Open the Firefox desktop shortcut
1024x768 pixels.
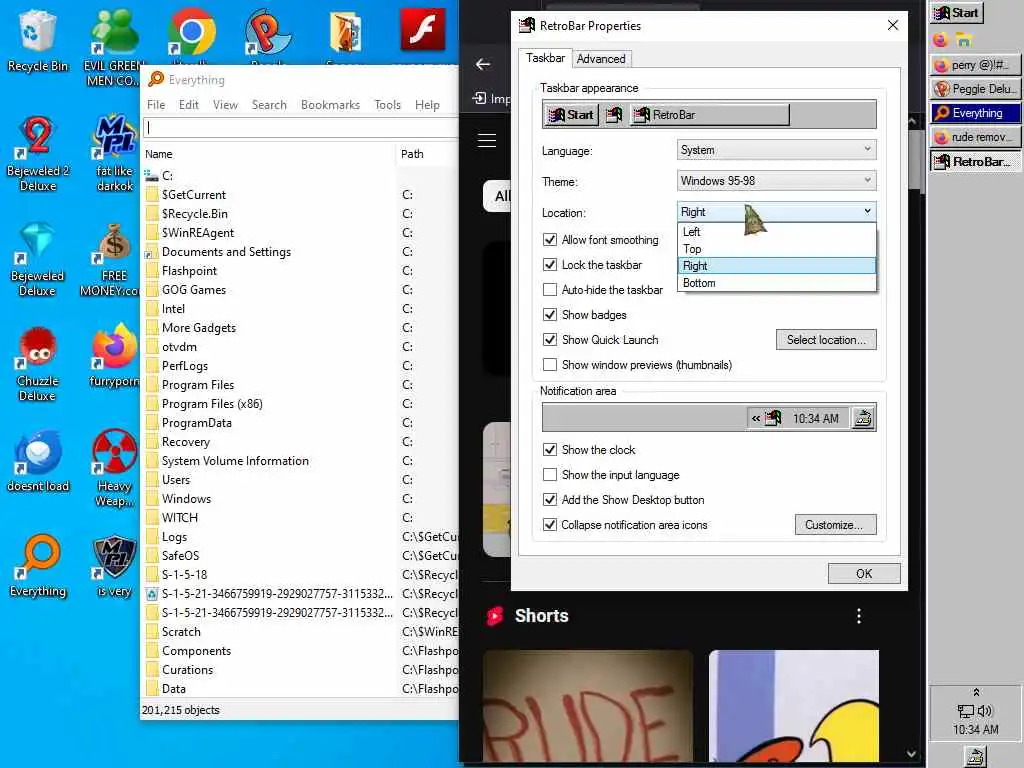[x=114, y=356]
